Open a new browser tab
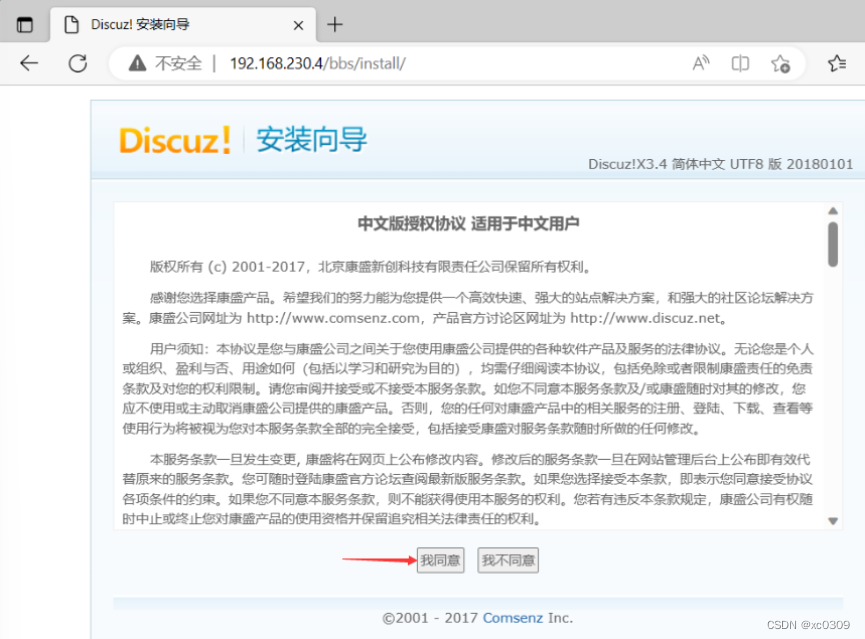This screenshot has width=865, height=639. coord(335,25)
